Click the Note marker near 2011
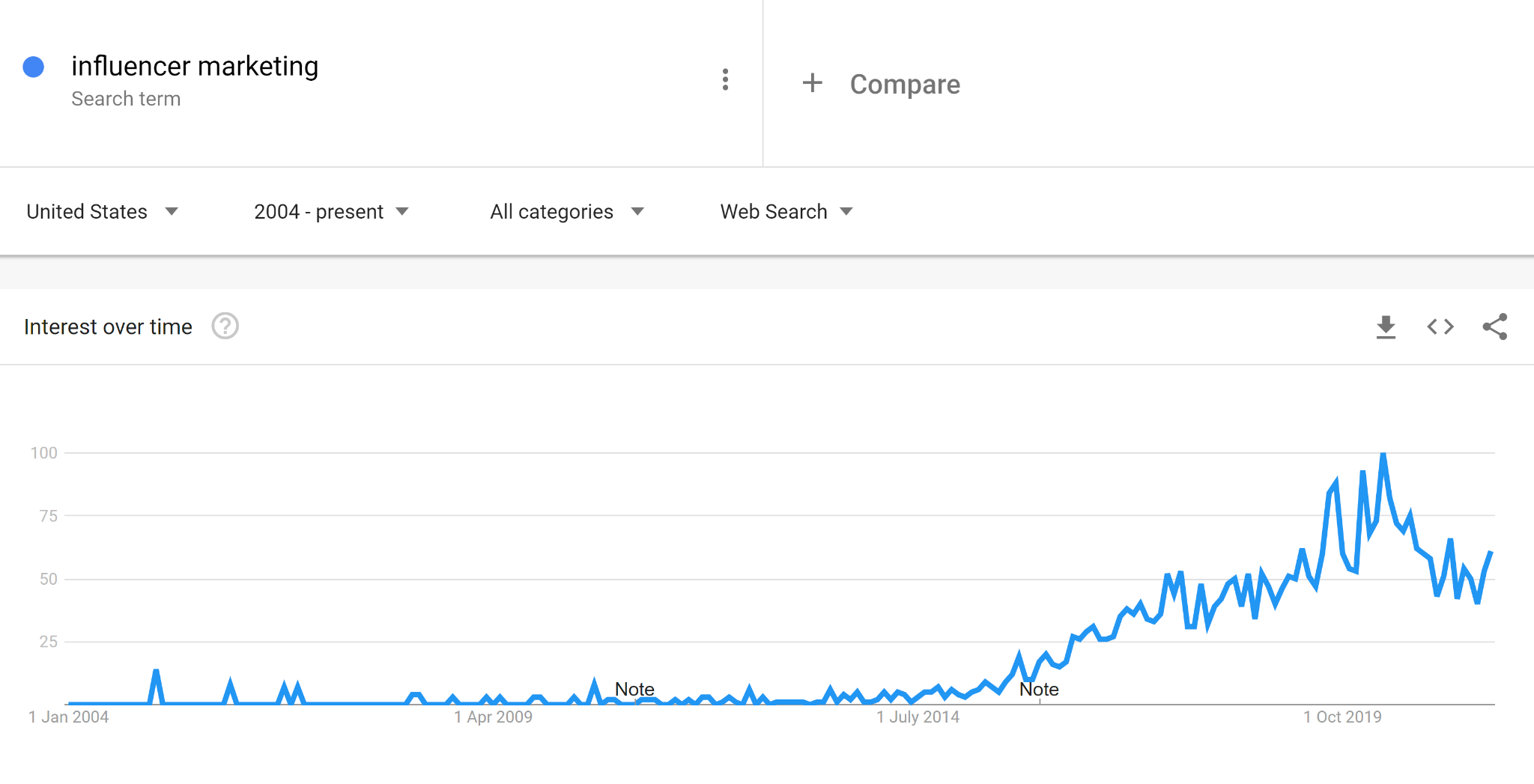This screenshot has width=1534, height=784. pyautogui.click(x=634, y=689)
